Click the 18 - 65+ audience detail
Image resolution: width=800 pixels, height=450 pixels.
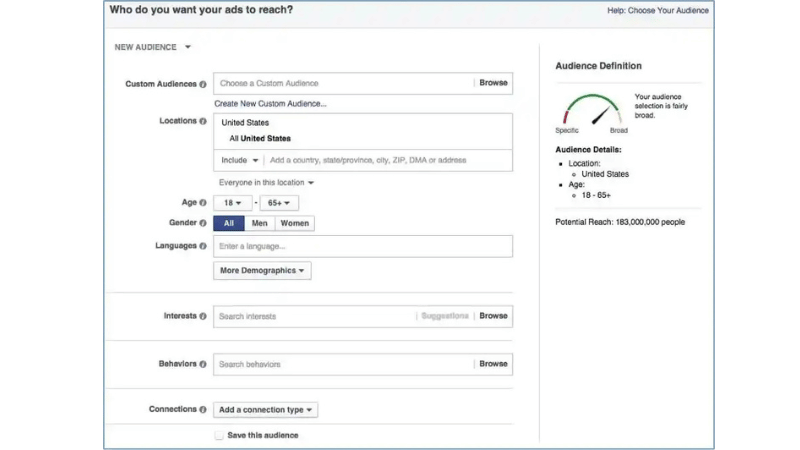point(596,195)
